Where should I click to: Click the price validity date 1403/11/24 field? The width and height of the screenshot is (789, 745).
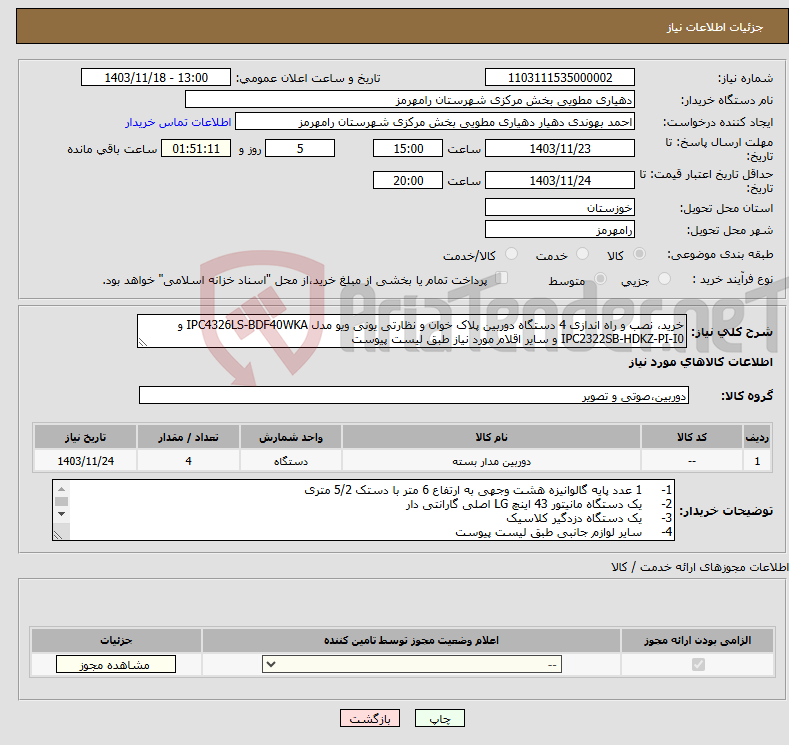click(560, 180)
